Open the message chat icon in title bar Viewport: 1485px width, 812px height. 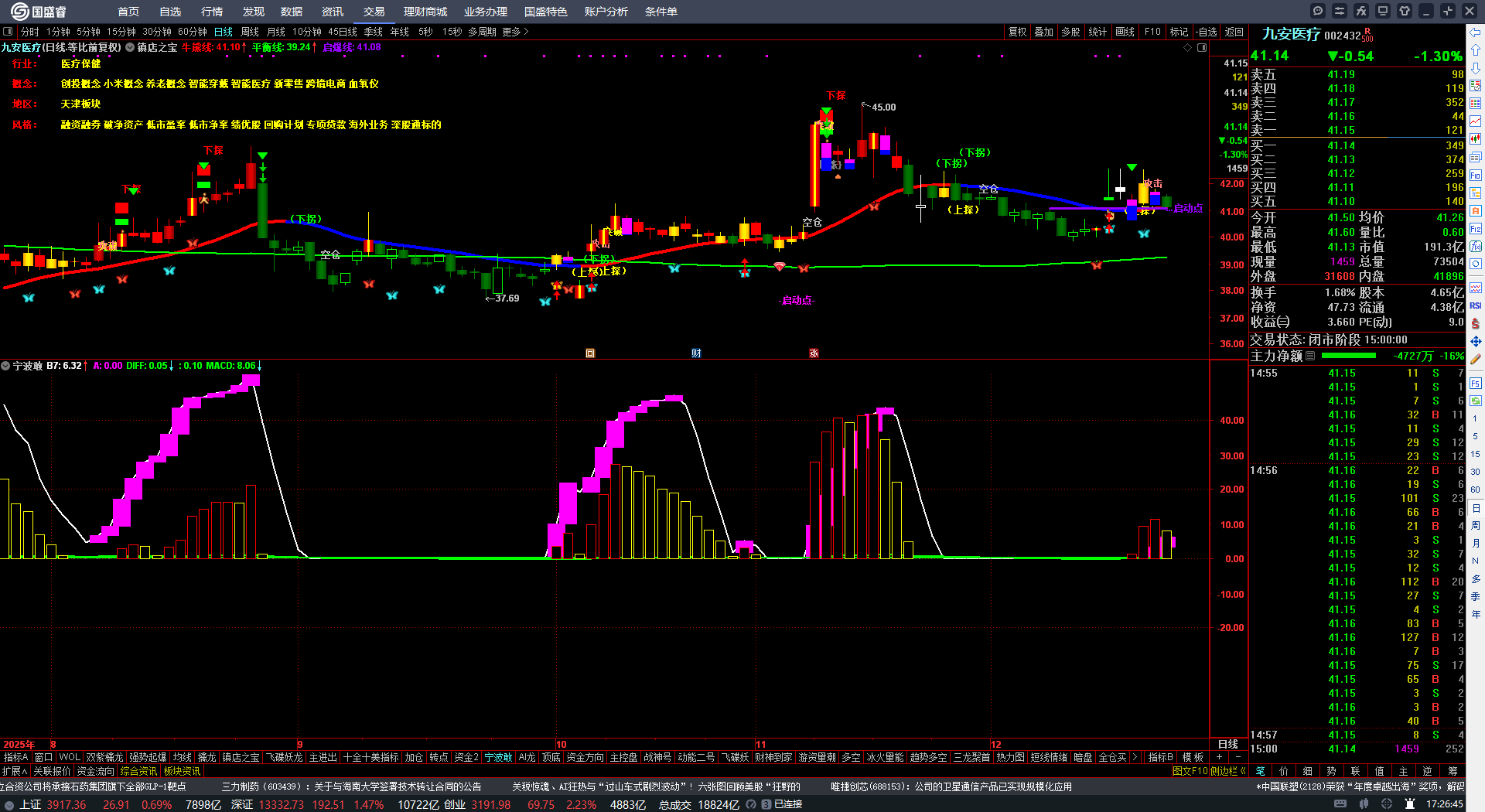click(1318, 11)
